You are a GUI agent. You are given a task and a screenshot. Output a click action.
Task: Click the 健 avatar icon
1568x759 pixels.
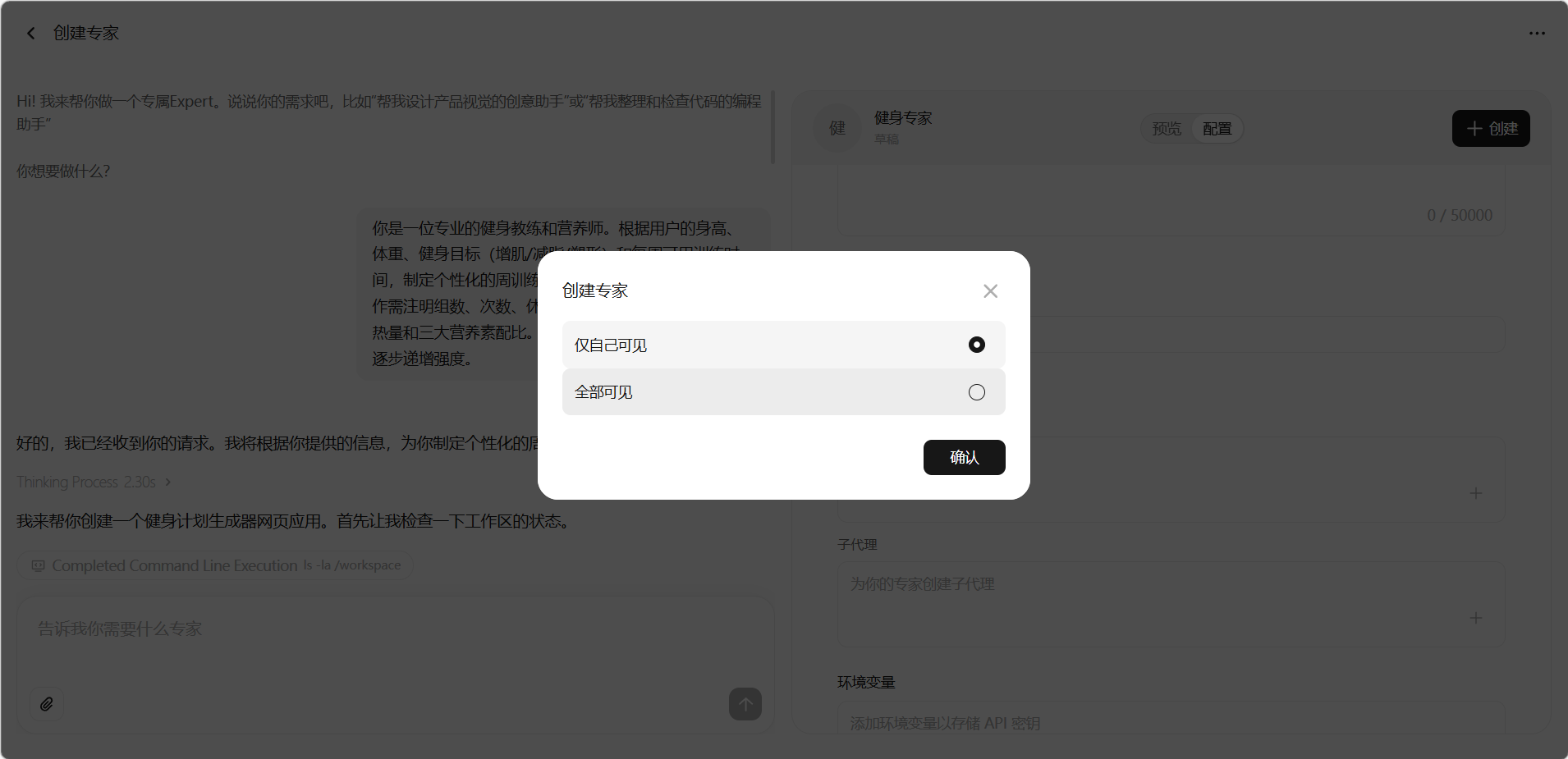(x=837, y=128)
